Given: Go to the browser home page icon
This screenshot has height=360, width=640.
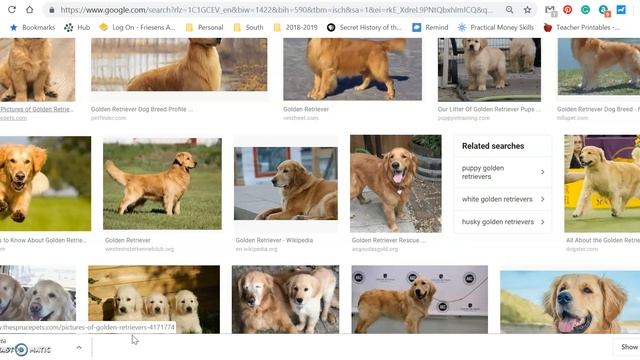Looking at the screenshot, I should pos(29,9).
